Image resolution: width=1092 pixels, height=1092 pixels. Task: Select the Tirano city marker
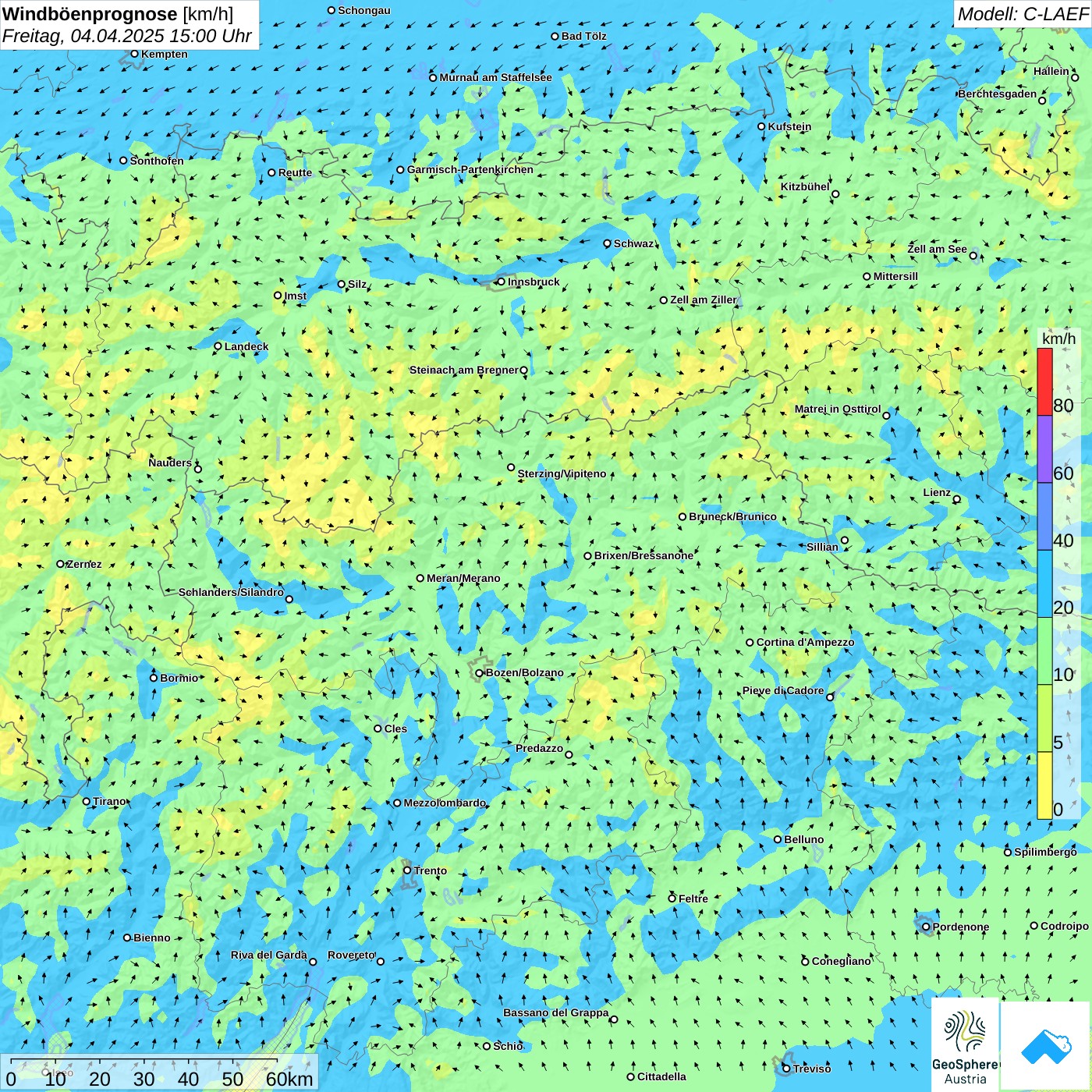87,801
